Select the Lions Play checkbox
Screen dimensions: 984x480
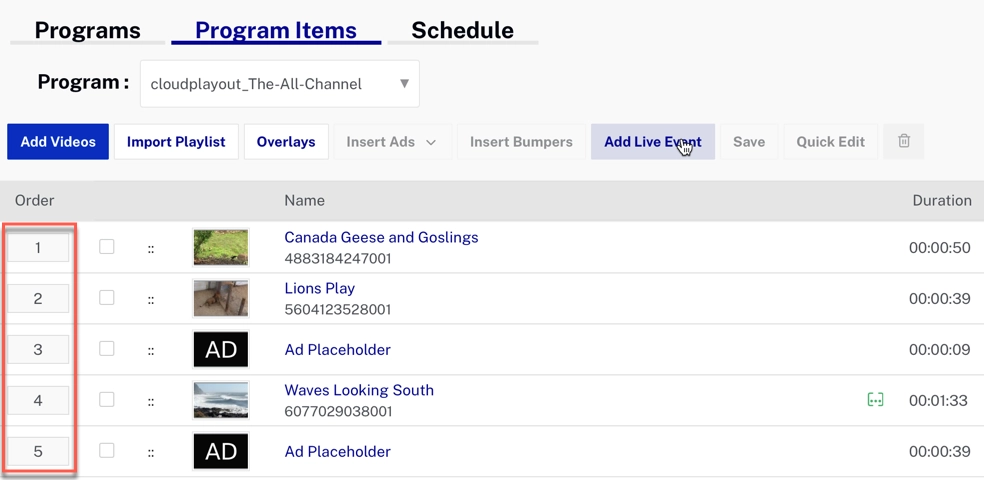click(107, 298)
